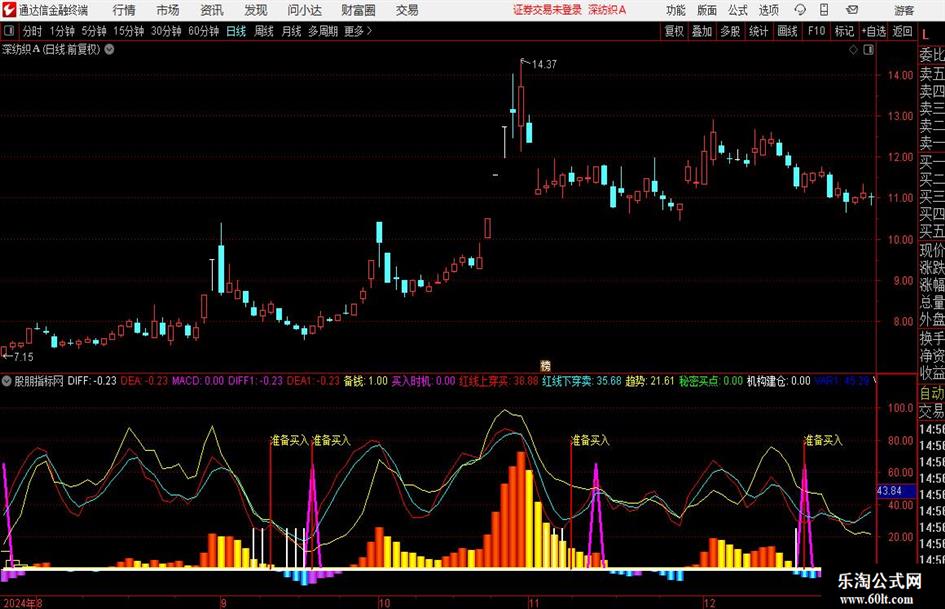945x609 pixels.
Task: Switch to the 多周期 tab
Action: point(323,31)
